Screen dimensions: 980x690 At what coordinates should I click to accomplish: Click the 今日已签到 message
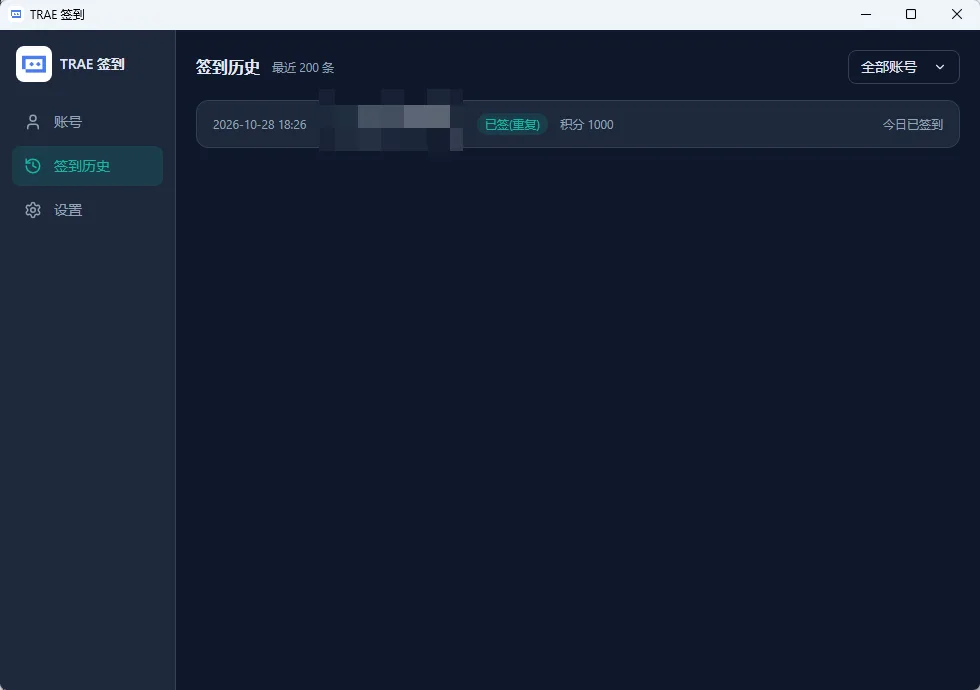912,124
